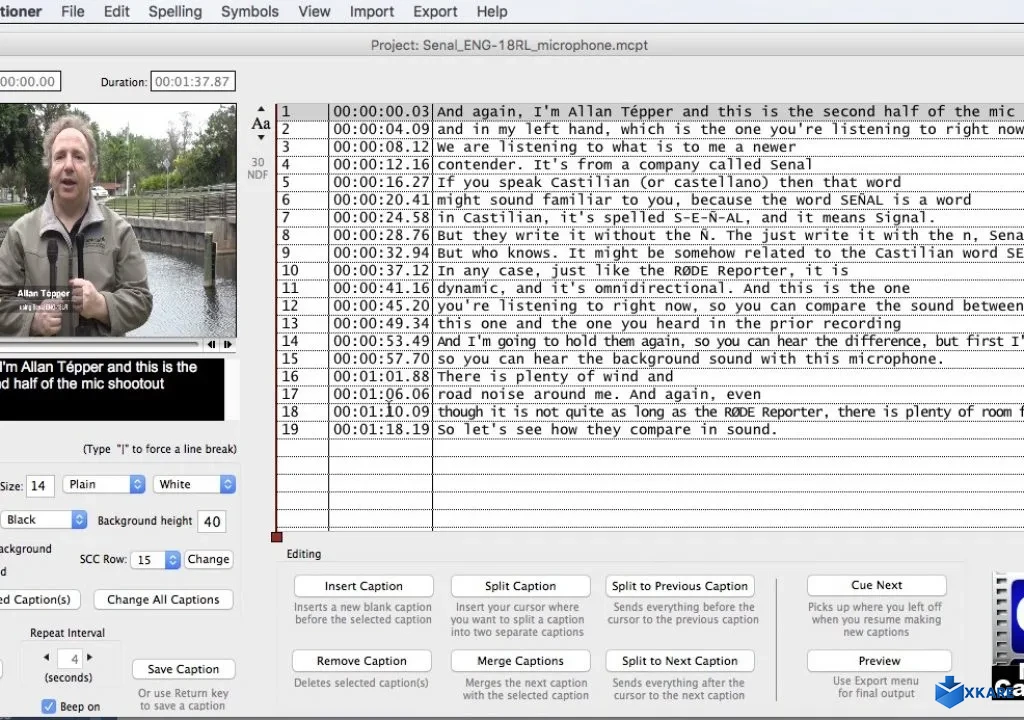
Task: Step video forward one frame
Action: click(228, 345)
